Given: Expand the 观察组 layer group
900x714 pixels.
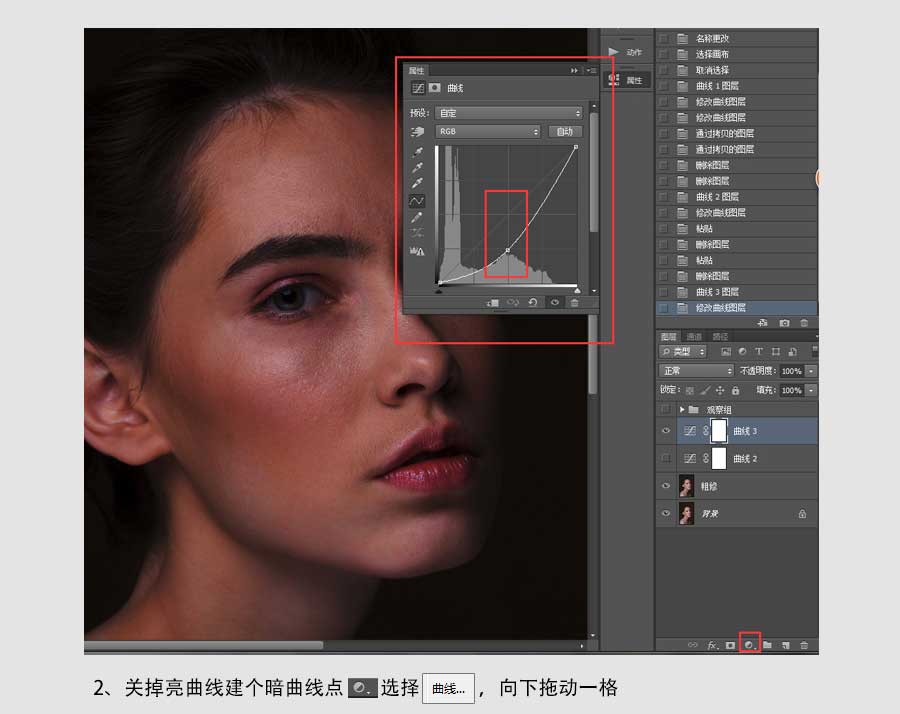Looking at the screenshot, I should click(x=682, y=410).
